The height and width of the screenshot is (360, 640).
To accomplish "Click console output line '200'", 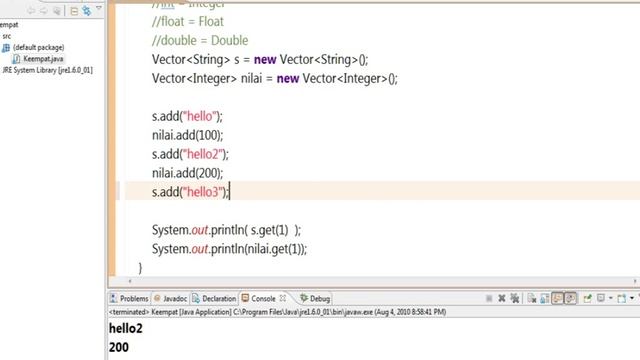I will click(x=119, y=347).
